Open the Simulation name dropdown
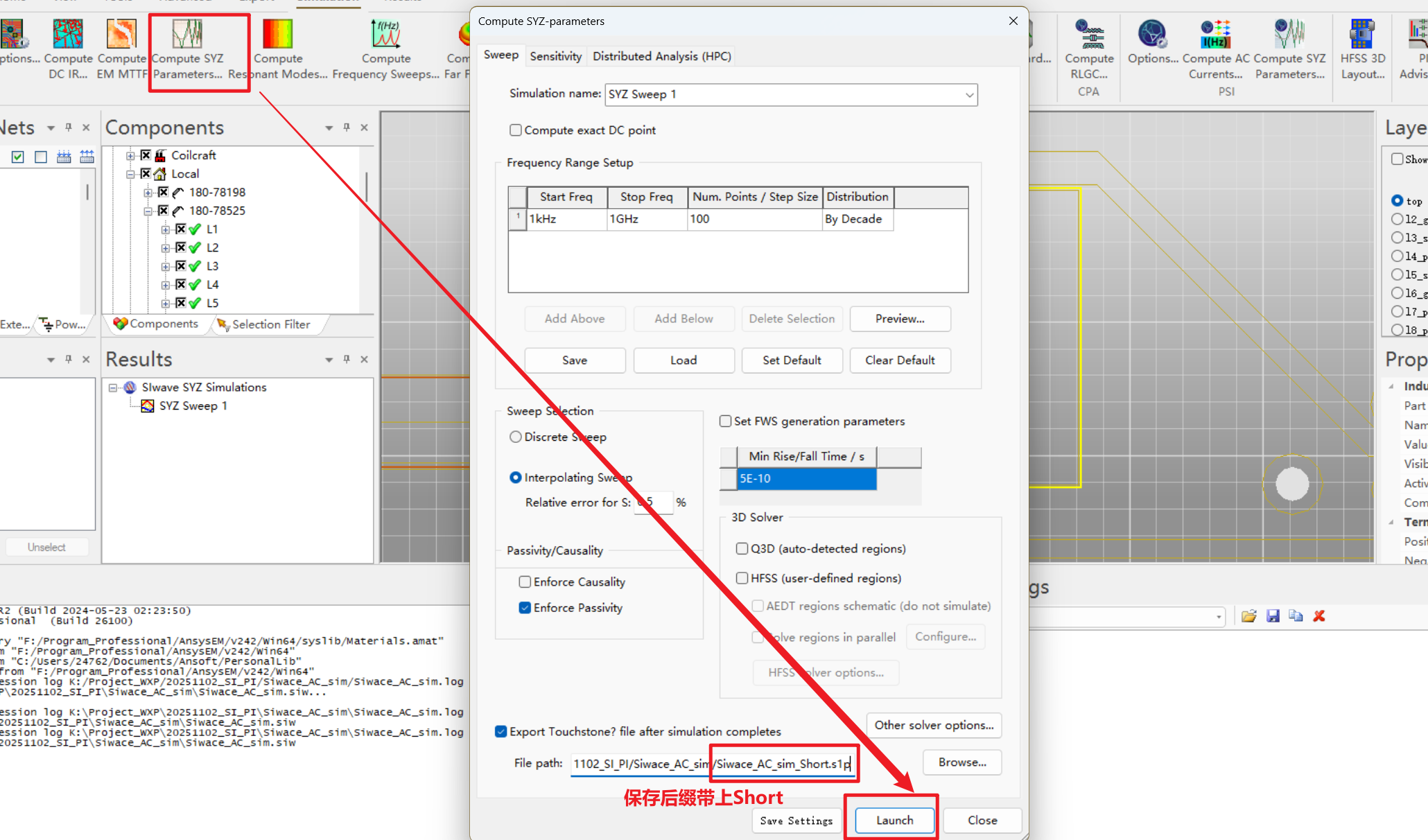Image resolution: width=1428 pixels, height=840 pixels. (x=969, y=95)
